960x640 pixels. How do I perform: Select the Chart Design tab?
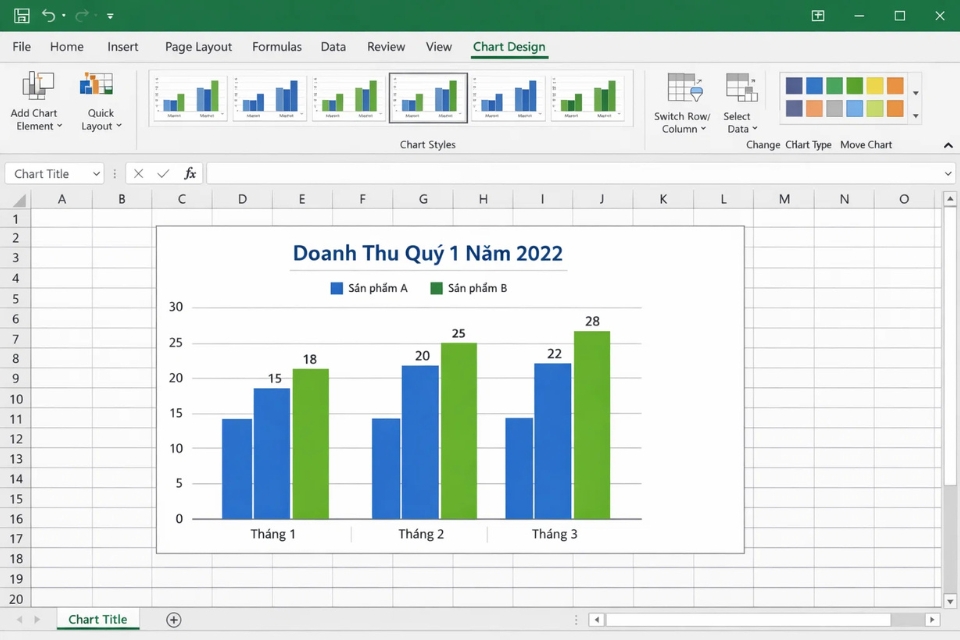pyautogui.click(x=508, y=46)
